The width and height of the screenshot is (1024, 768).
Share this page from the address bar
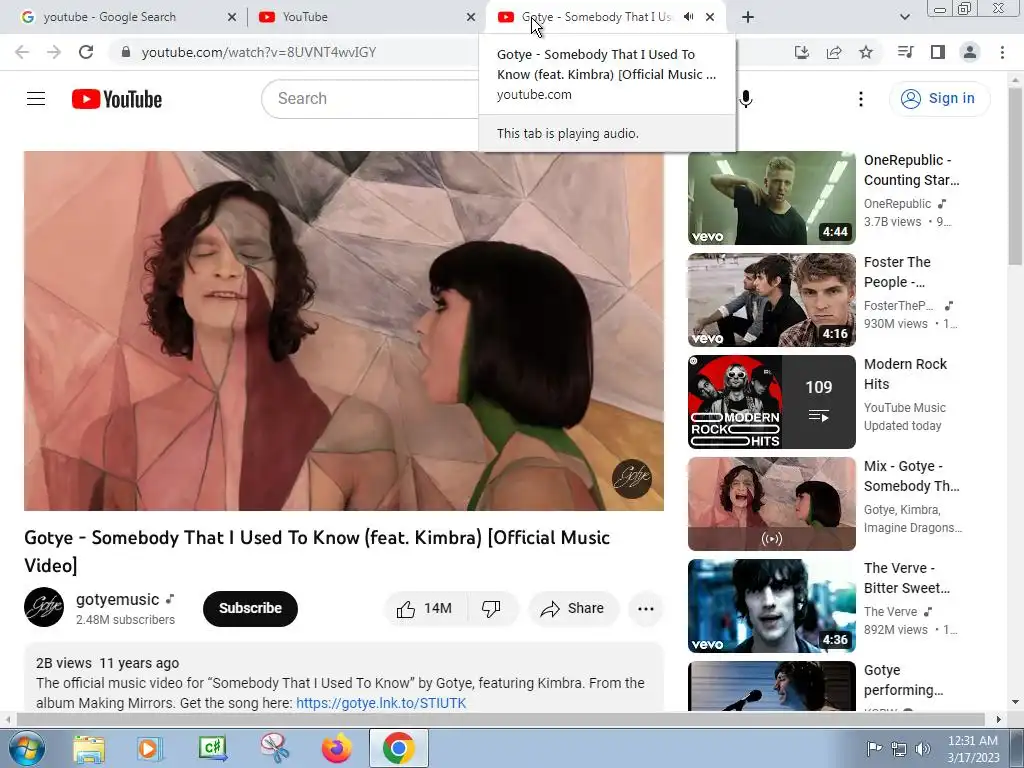point(834,52)
